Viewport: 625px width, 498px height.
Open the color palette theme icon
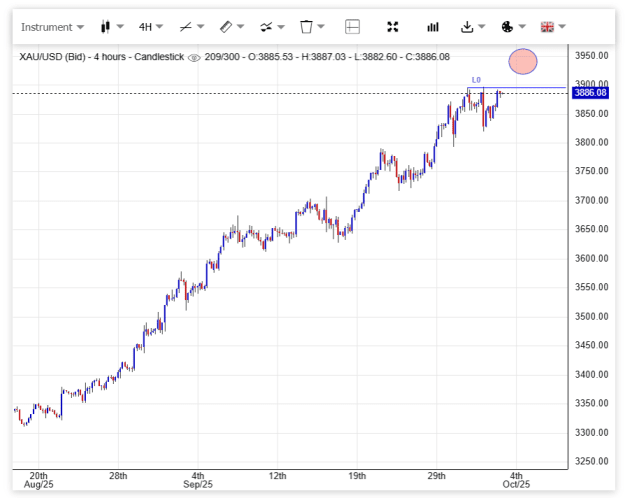[507, 27]
